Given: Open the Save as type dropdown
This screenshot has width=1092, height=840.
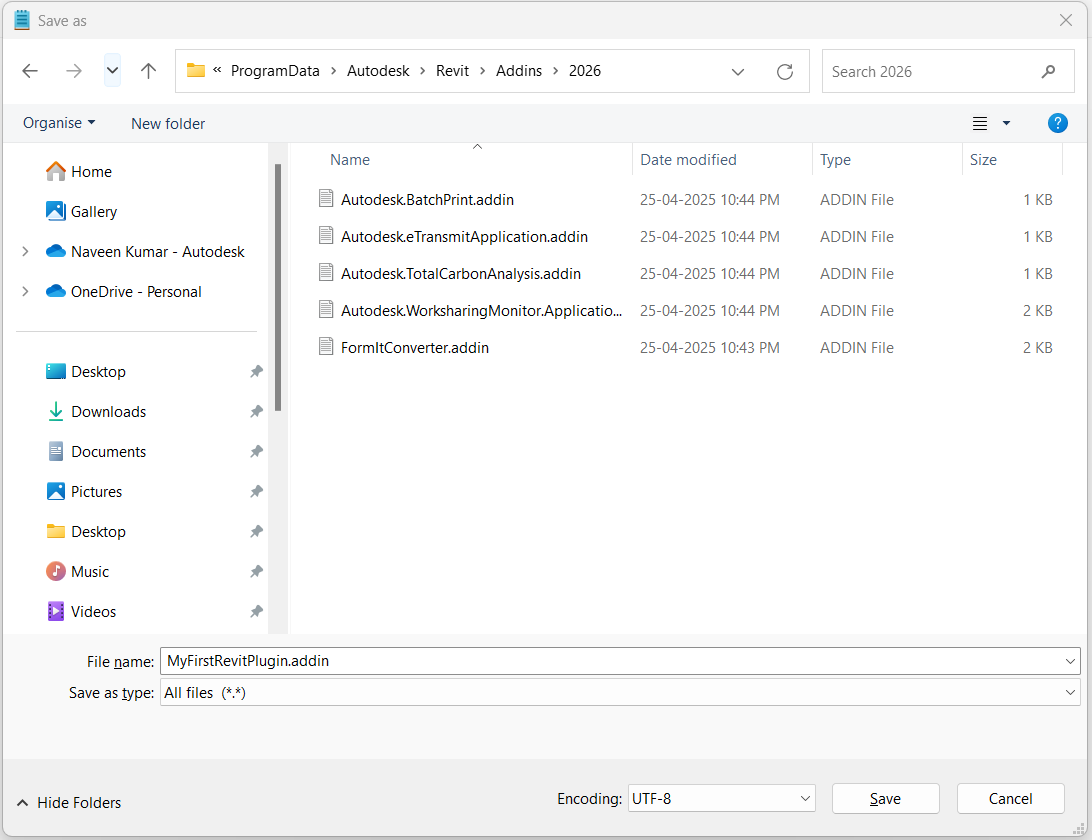Looking at the screenshot, I should coord(620,692).
